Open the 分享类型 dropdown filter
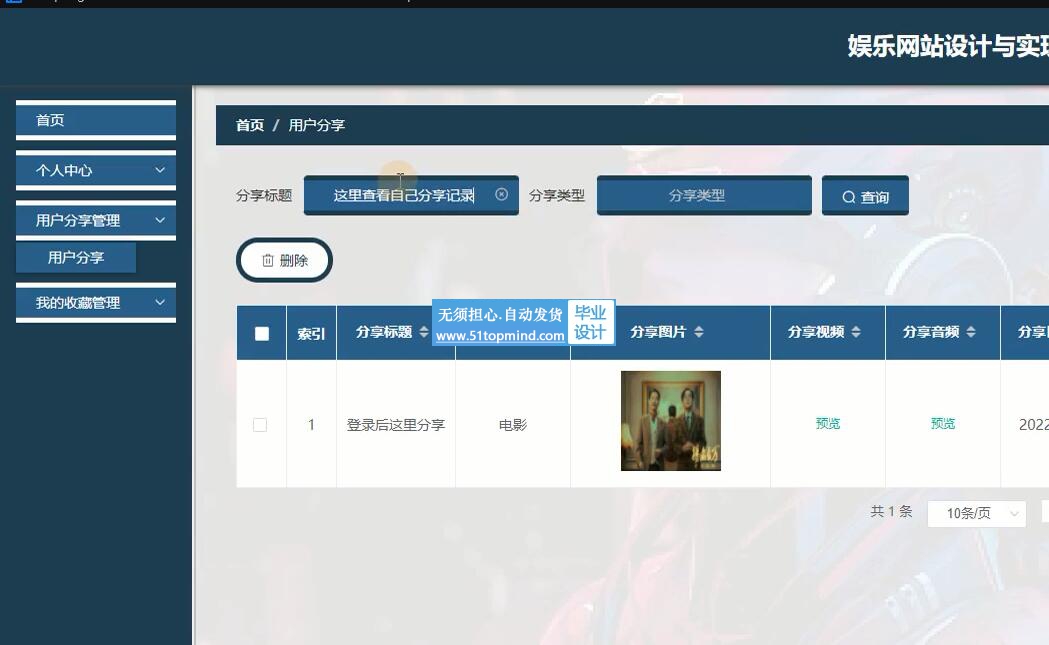Viewport: 1049px width, 645px height. [x=704, y=195]
